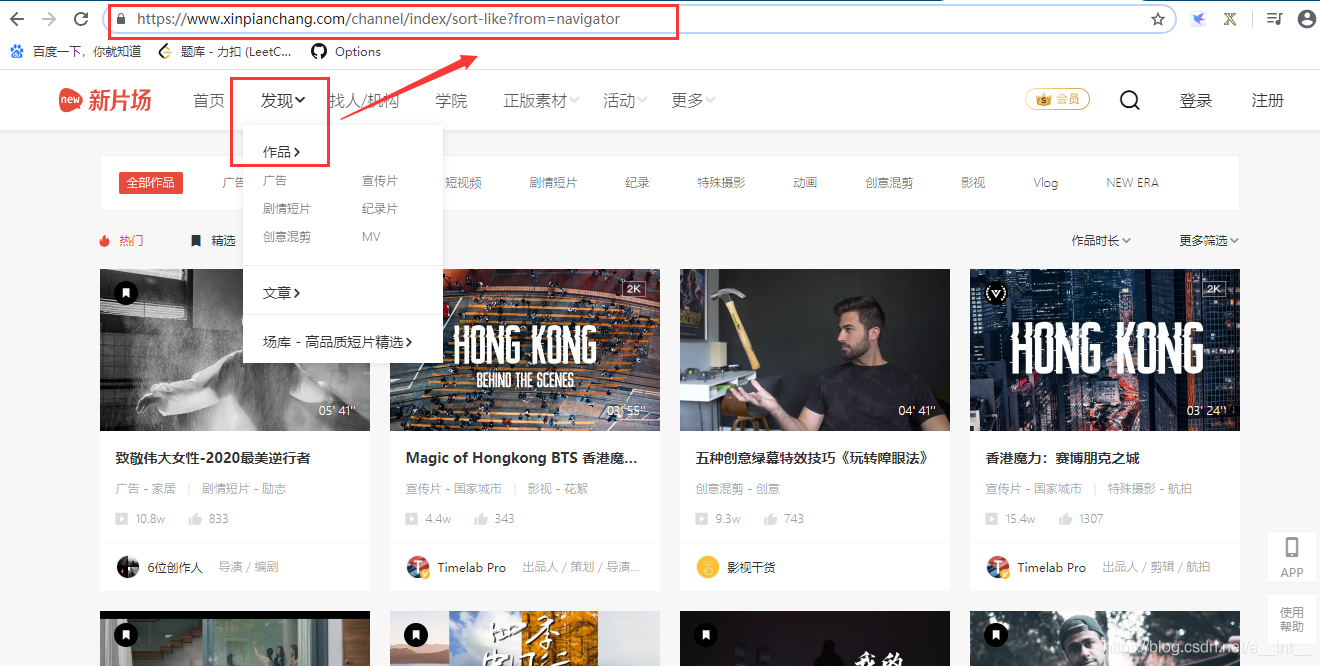The image size is (1320, 666).
Task: Click 6位创作人 author avatar
Action: (128, 567)
